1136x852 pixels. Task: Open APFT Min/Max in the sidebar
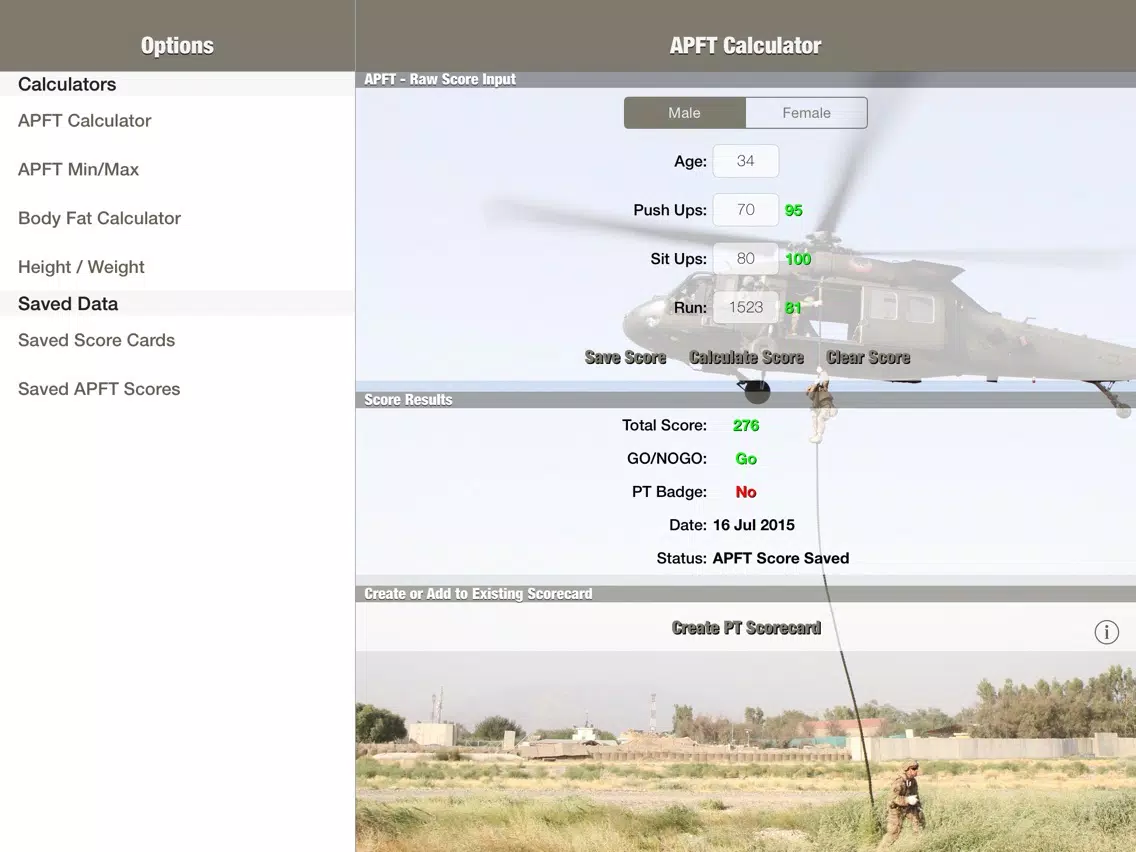178,170
